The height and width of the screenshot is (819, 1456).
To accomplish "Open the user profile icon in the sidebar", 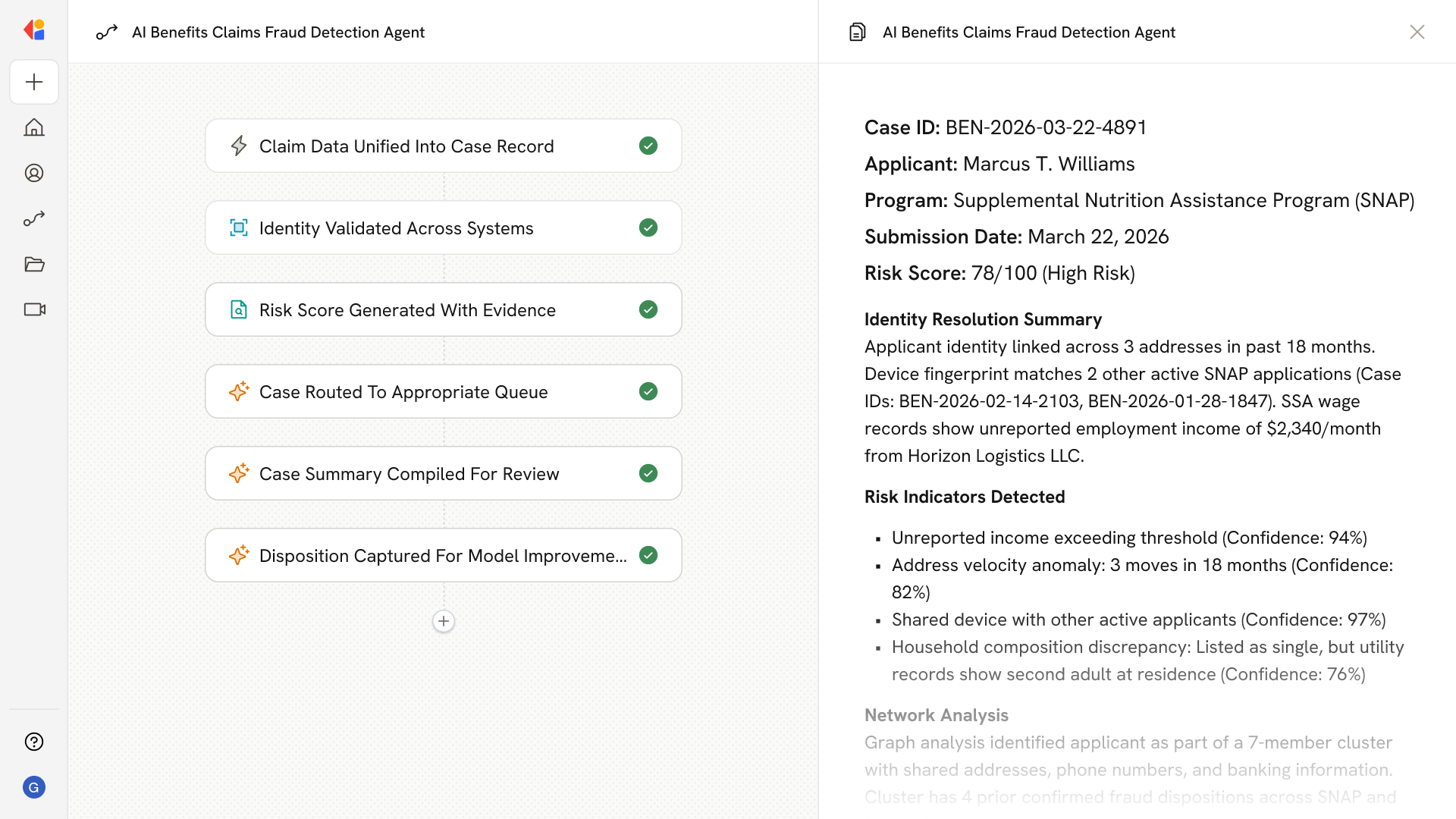I will pyautogui.click(x=34, y=173).
